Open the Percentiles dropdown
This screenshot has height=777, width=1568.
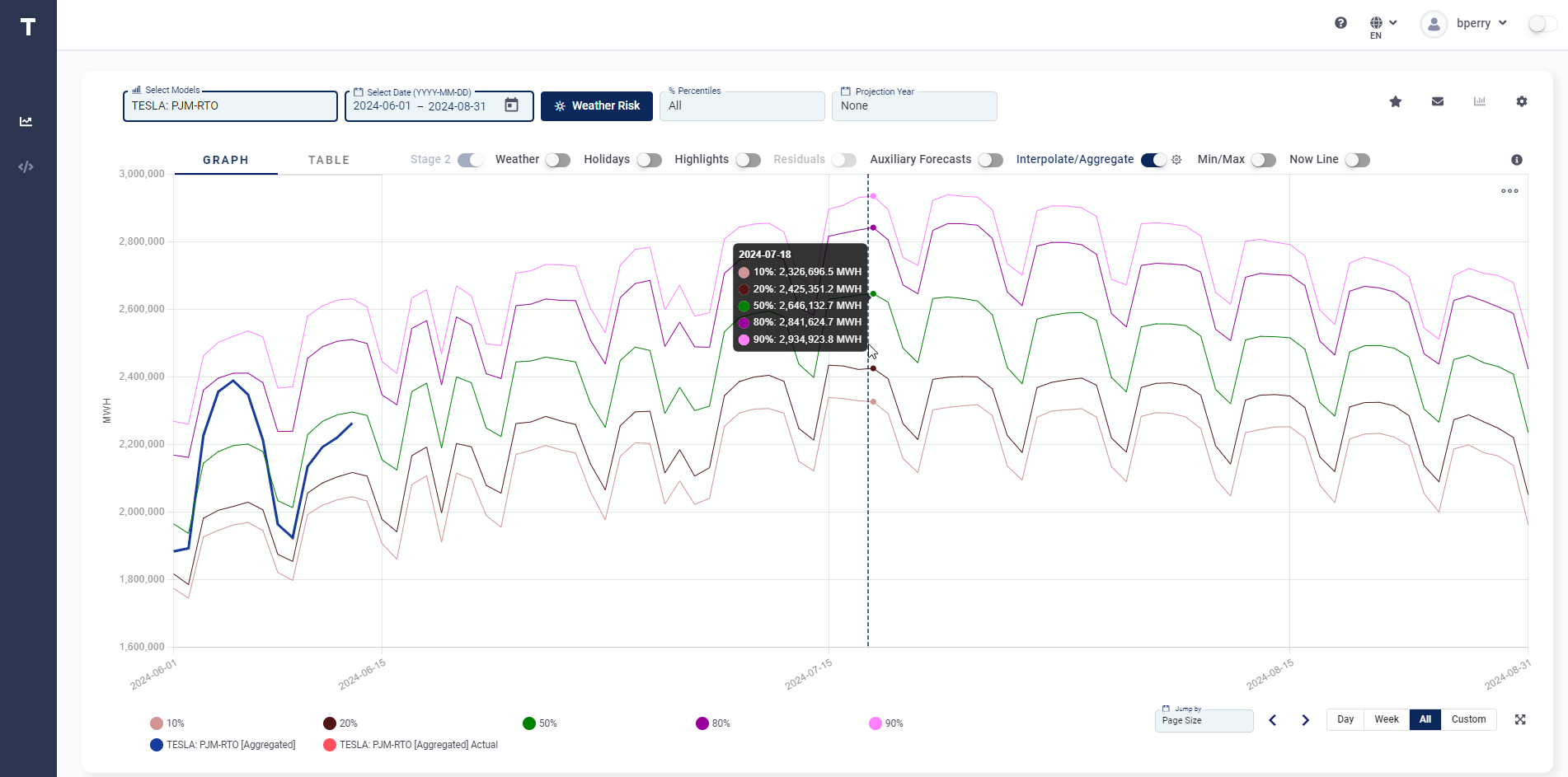click(741, 105)
